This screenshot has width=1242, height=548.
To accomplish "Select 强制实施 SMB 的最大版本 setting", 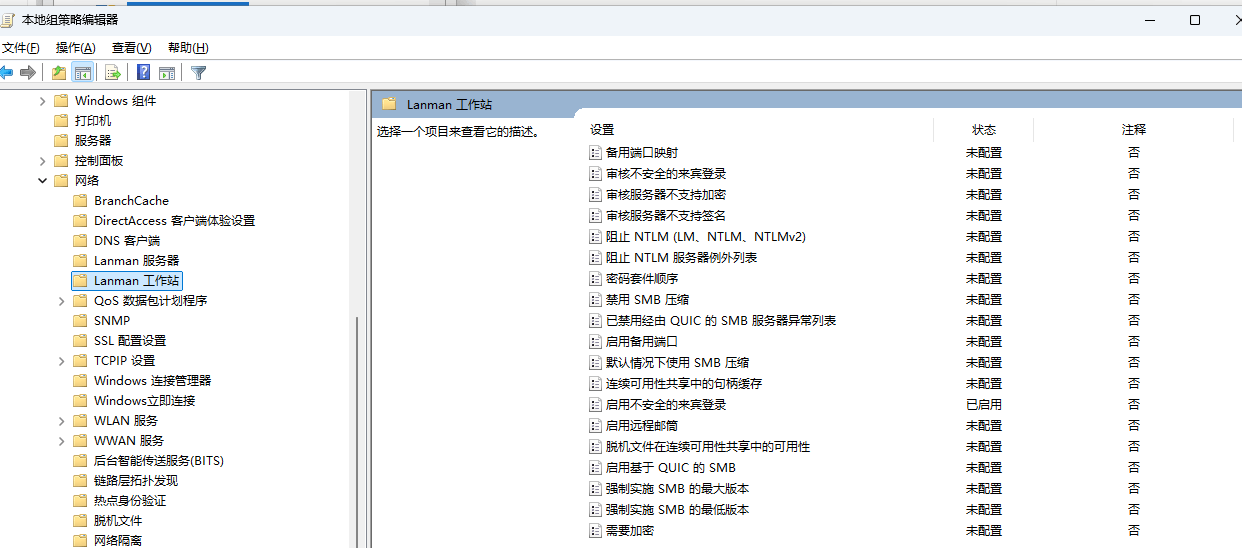I will pyautogui.click(x=678, y=489).
